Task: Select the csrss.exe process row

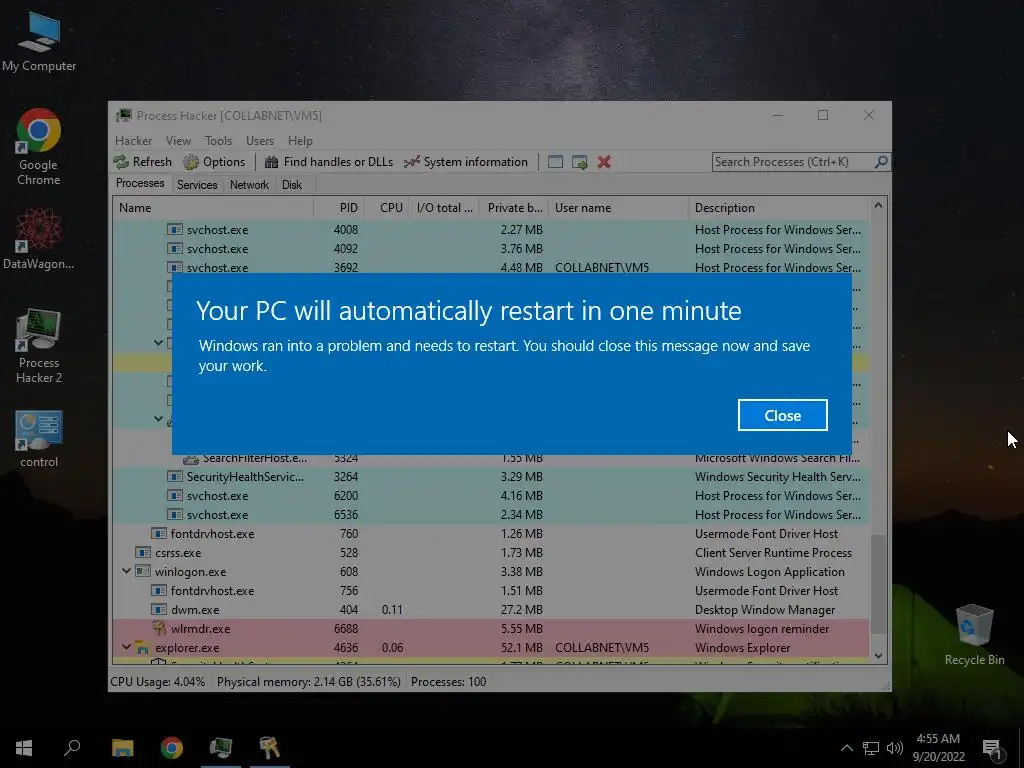Action: coord(491,552)
